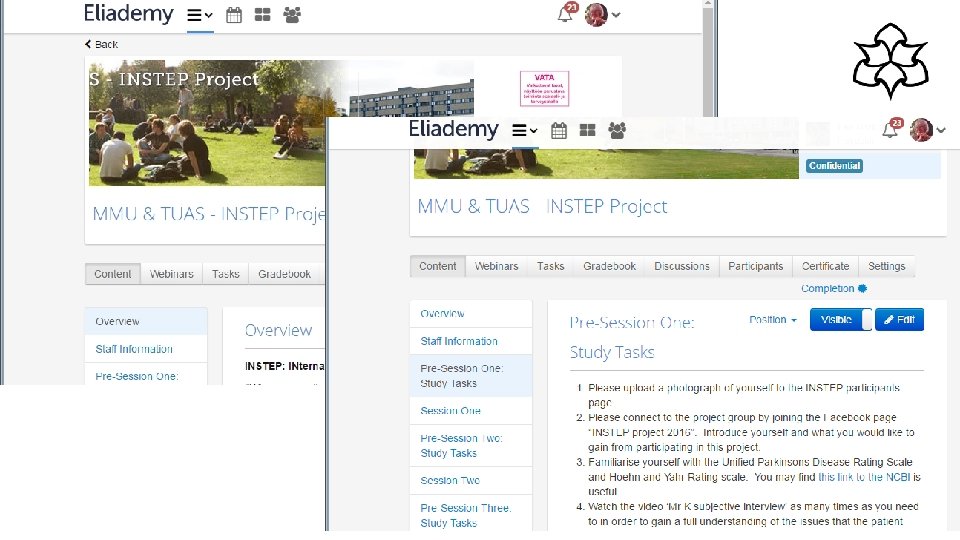Click the Eliademy logo in front window
The height and width of the screenshot is (540, 960).
pos(453,129)
